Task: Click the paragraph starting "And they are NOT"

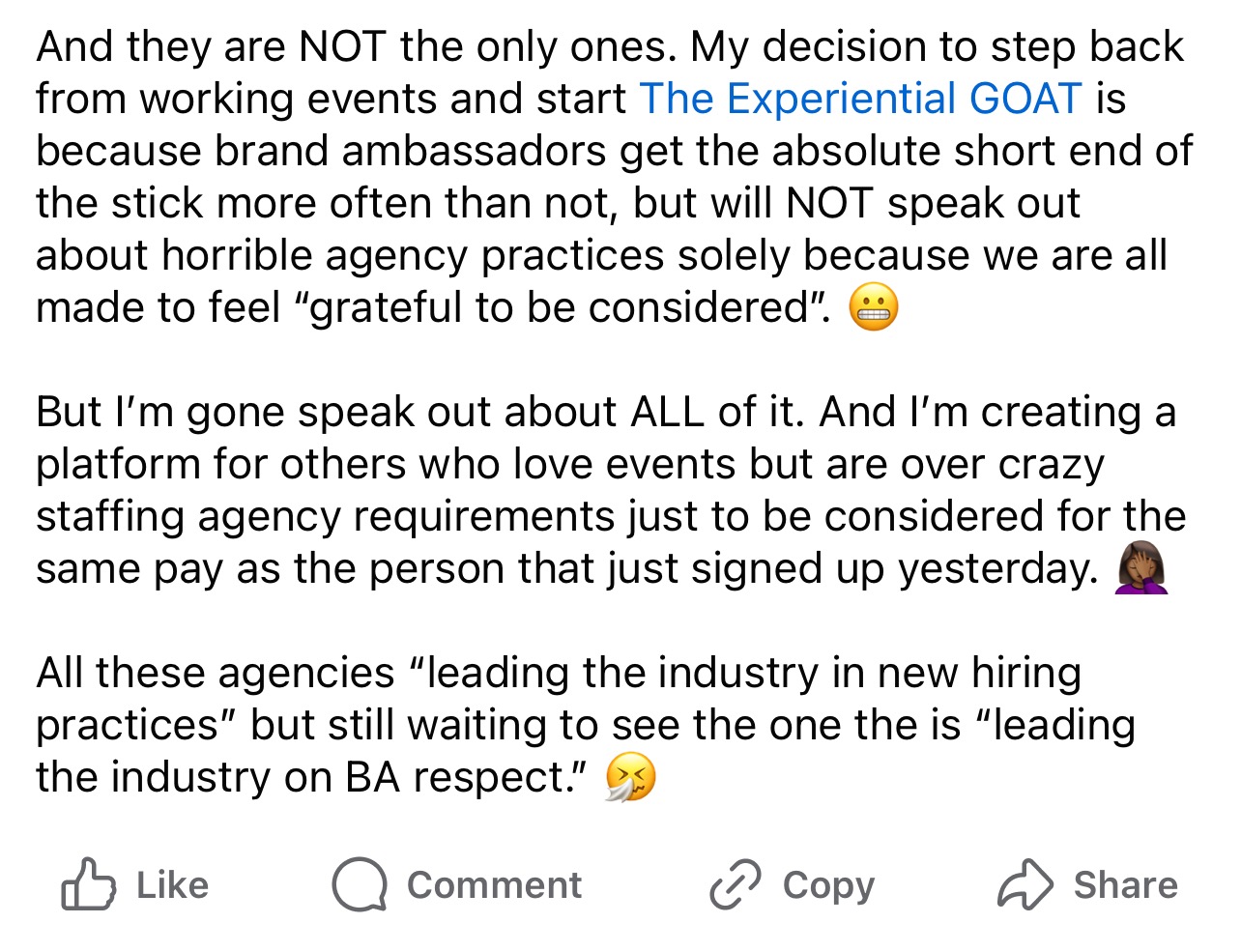Action: click(609, 177)
